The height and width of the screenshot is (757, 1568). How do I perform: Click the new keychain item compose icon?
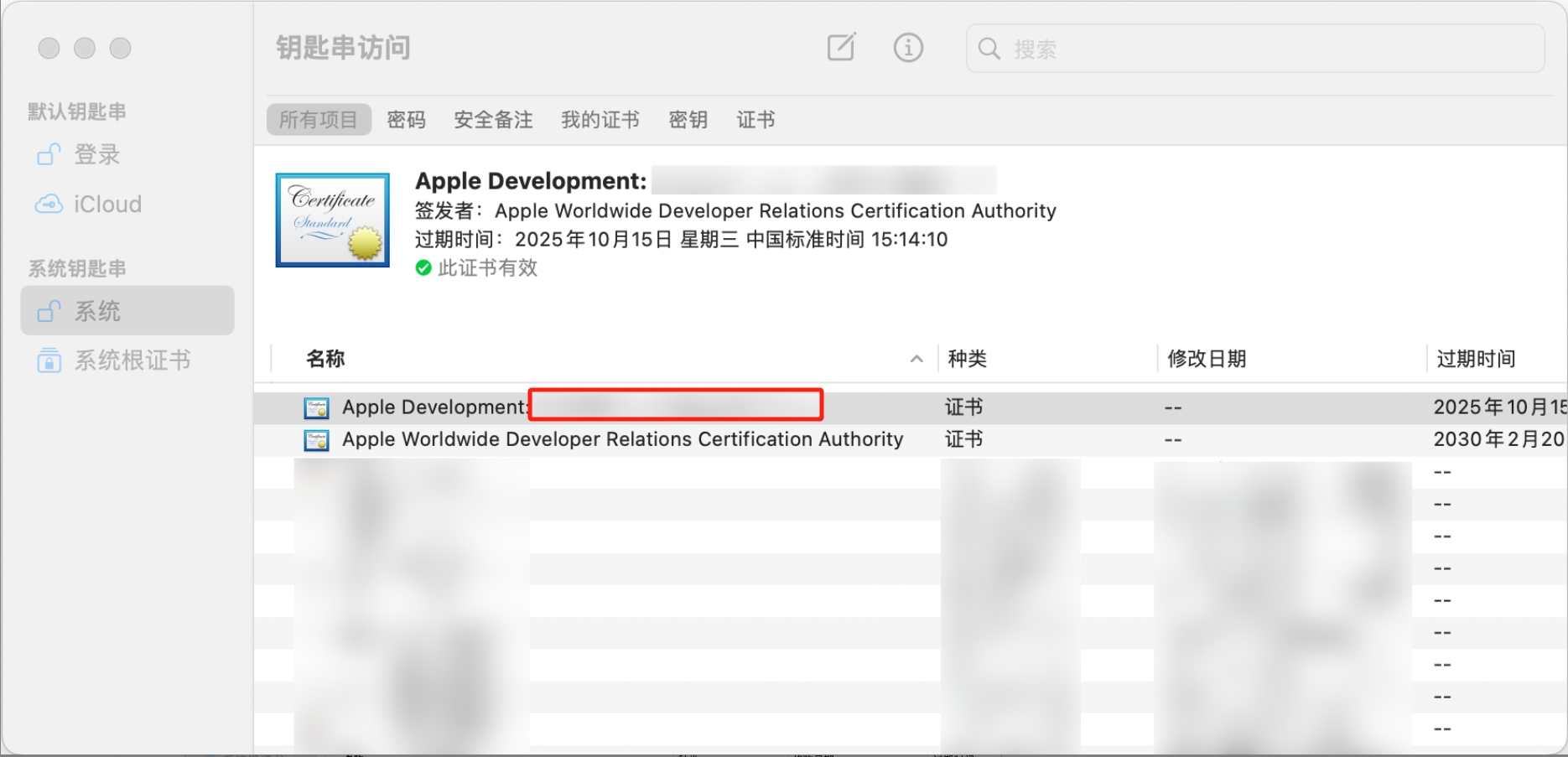point(841,47)
